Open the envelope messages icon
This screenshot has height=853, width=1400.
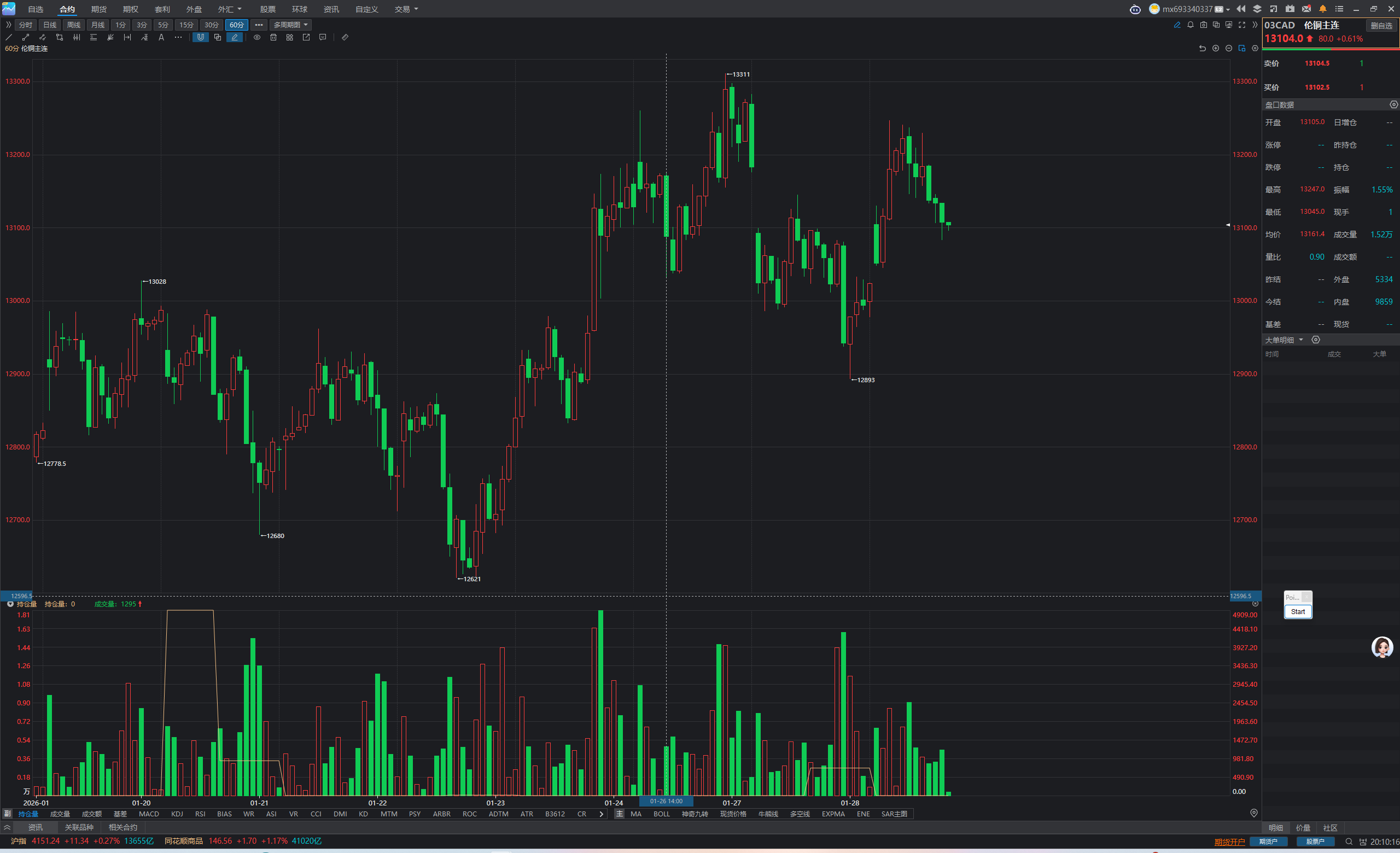(1306, 9)
